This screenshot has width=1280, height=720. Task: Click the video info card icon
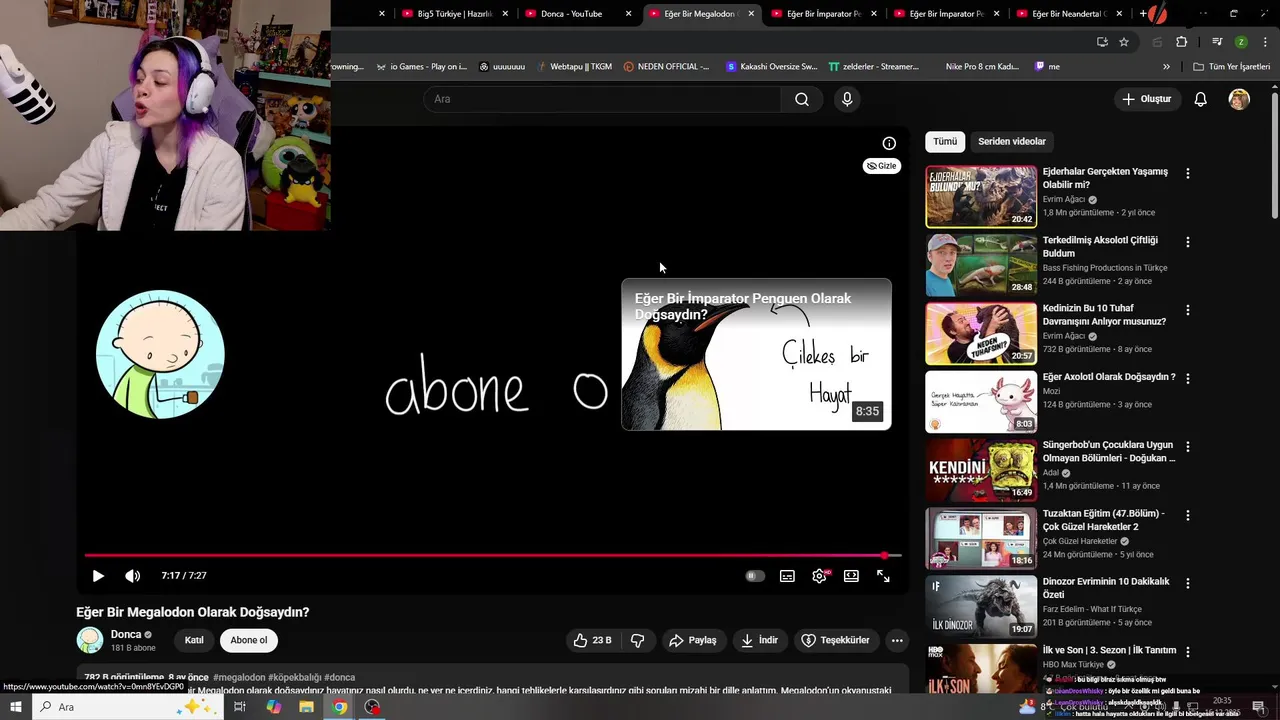pyautogui.click(x=889, y=143)
